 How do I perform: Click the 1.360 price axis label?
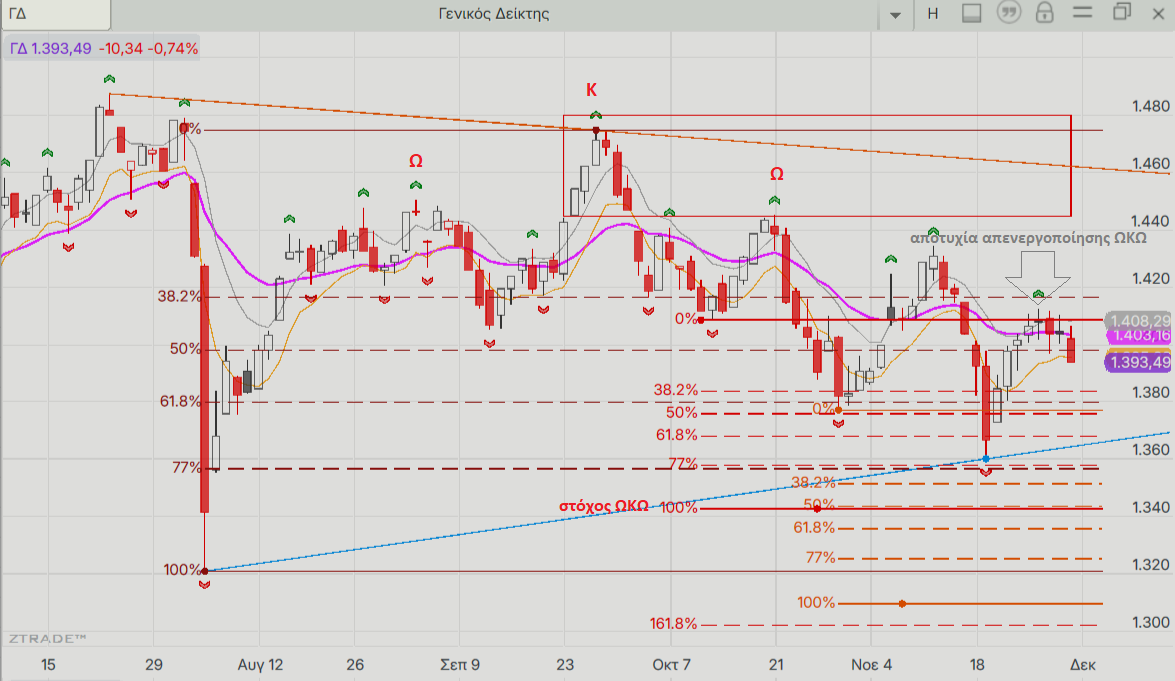pyautogui.click(x=1150, y=450)
